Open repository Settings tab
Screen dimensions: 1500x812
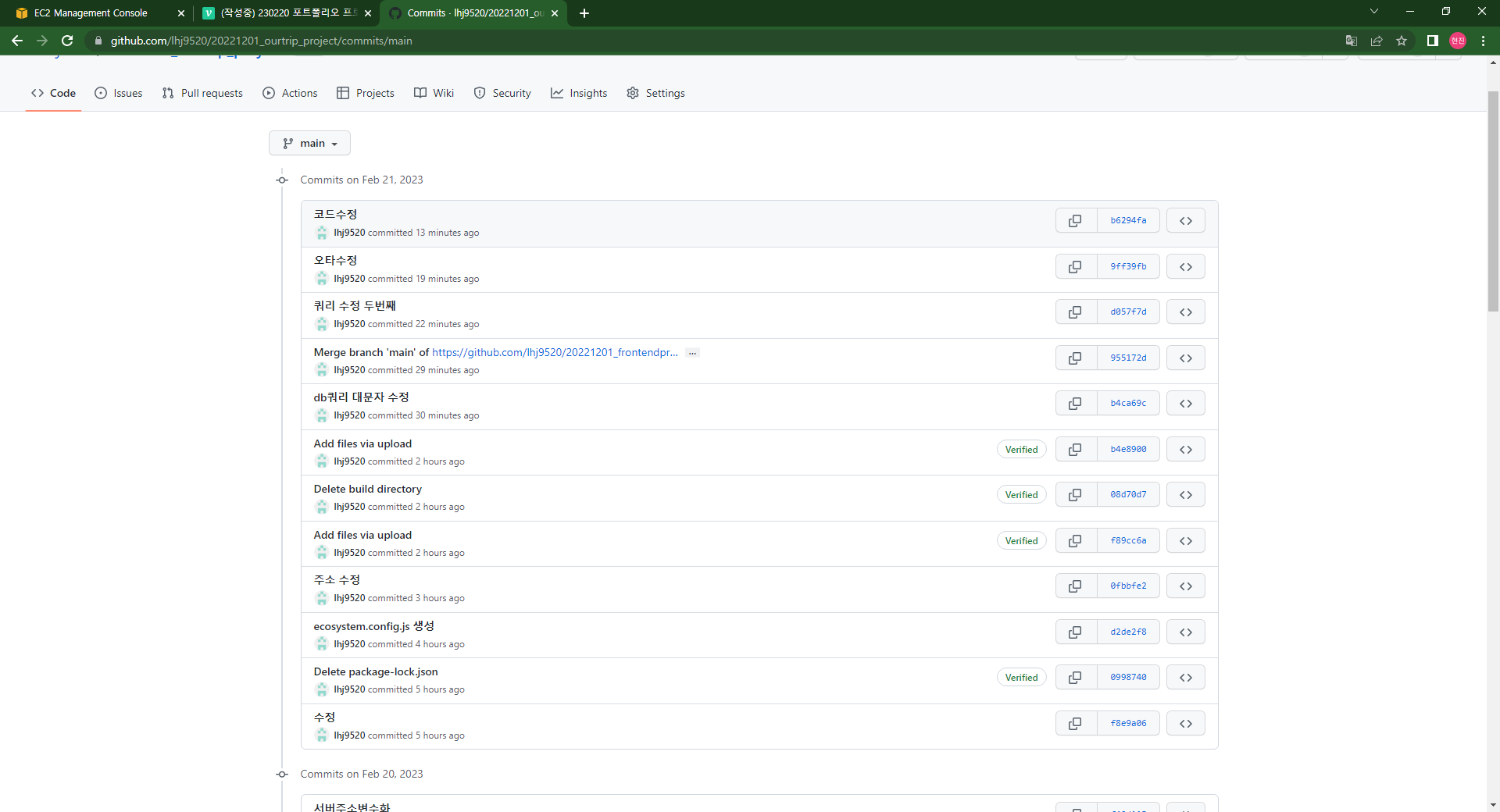coord(655,93)
